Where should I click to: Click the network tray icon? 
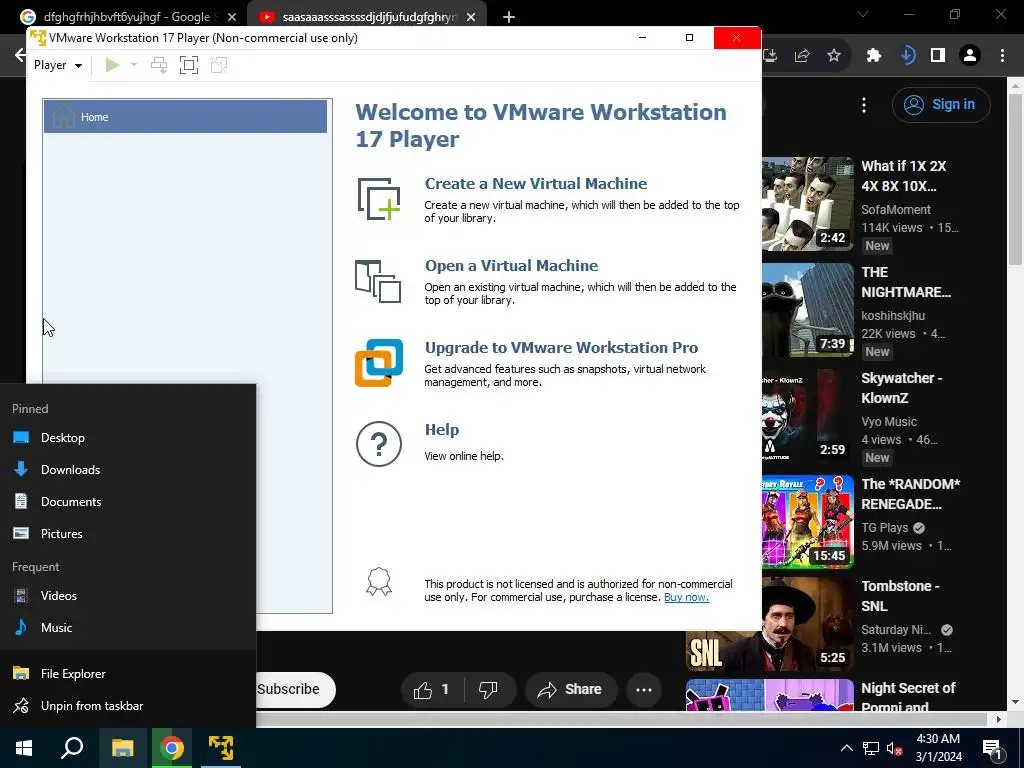click(x=871, y=748)
